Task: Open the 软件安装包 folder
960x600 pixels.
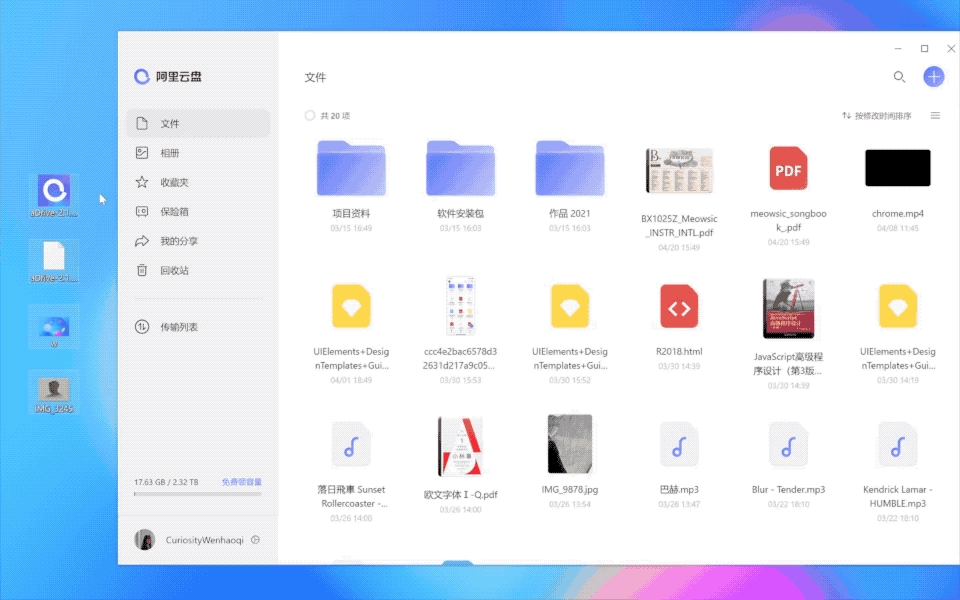Action: pos(460,168)
